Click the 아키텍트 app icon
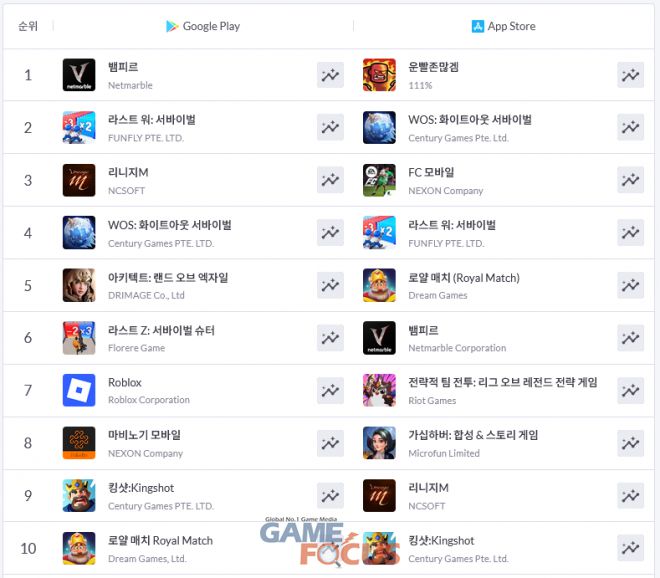This screenshot has height=578, width=660. [x=79, y=285]
